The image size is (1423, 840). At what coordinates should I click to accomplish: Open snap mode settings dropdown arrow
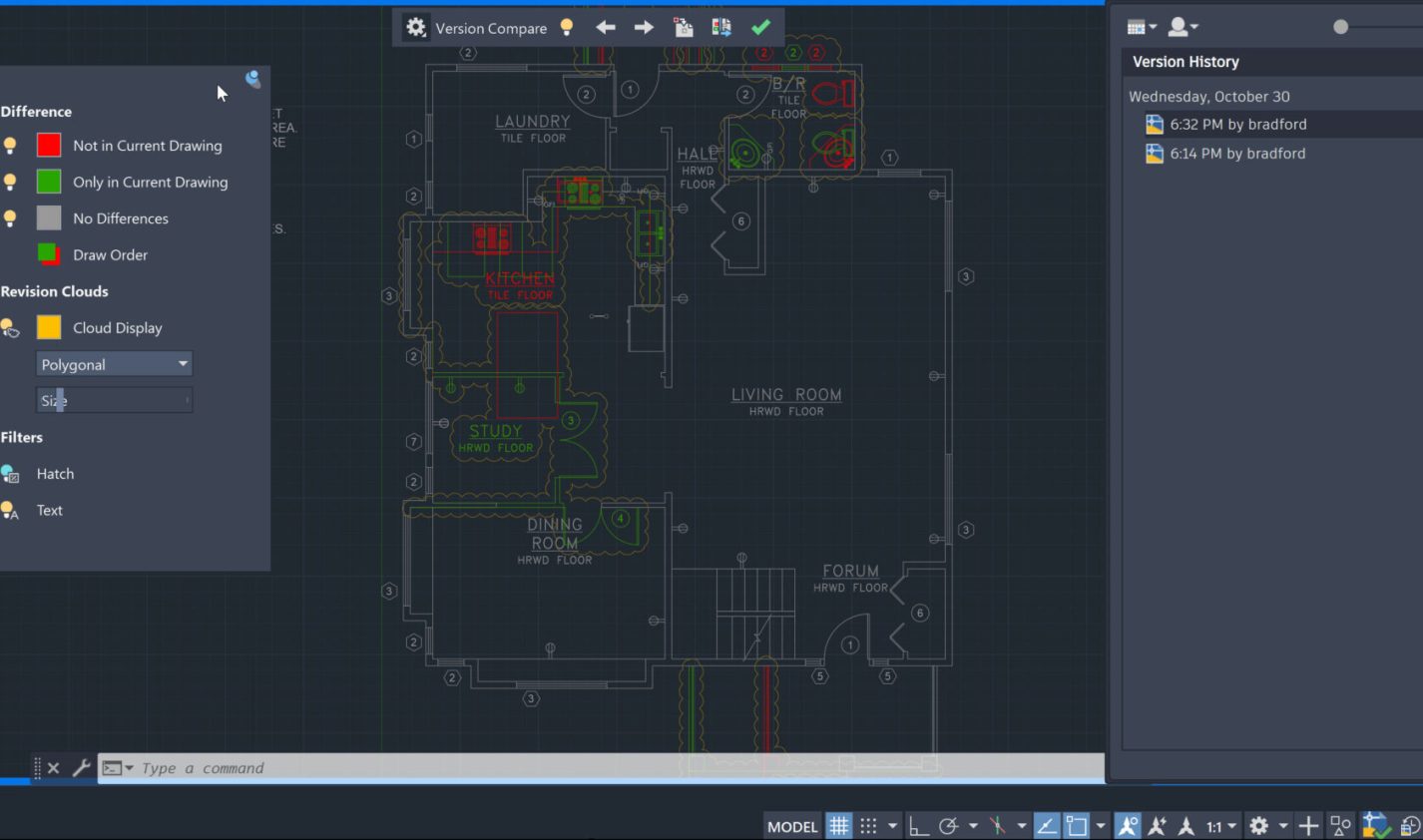pyautogui.click(x=893, y=826)
